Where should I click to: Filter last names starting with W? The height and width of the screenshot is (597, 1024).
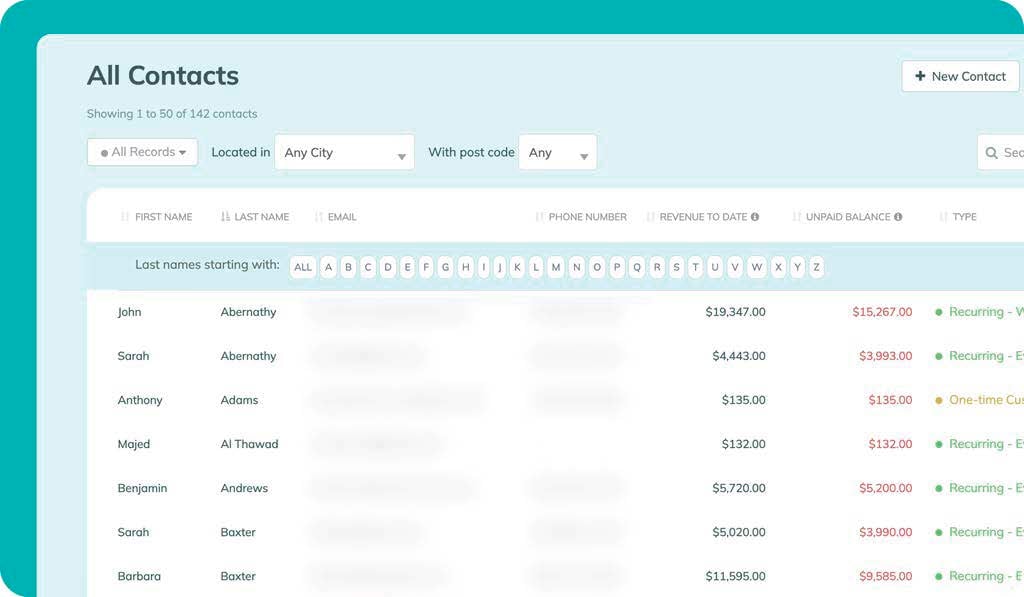(x=757, y=267)
